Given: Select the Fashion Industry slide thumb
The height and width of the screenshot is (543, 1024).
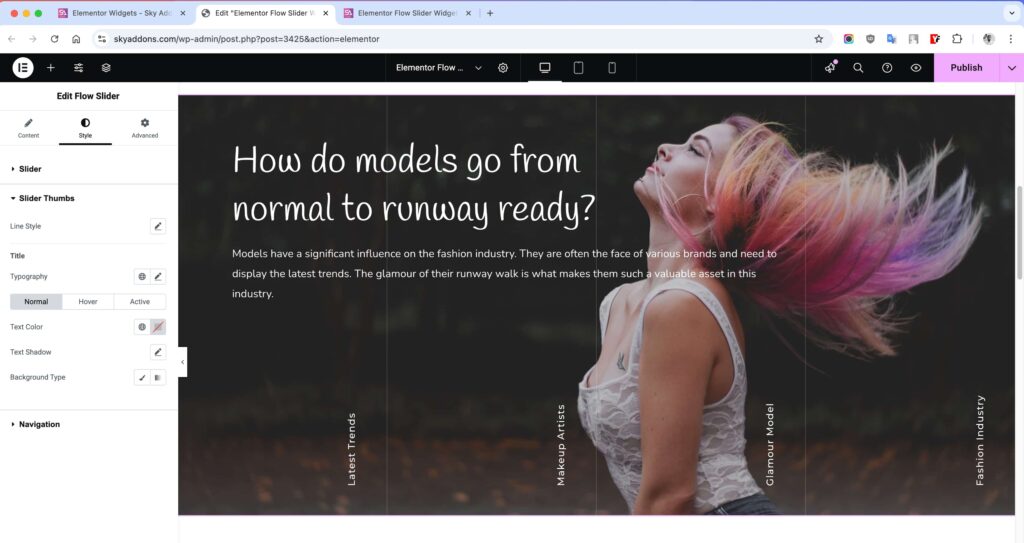Looking at the screenshot, I should pos(980,440).
